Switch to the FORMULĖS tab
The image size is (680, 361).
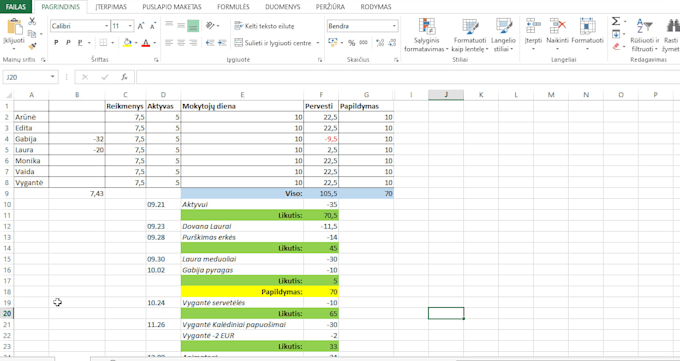233,7
